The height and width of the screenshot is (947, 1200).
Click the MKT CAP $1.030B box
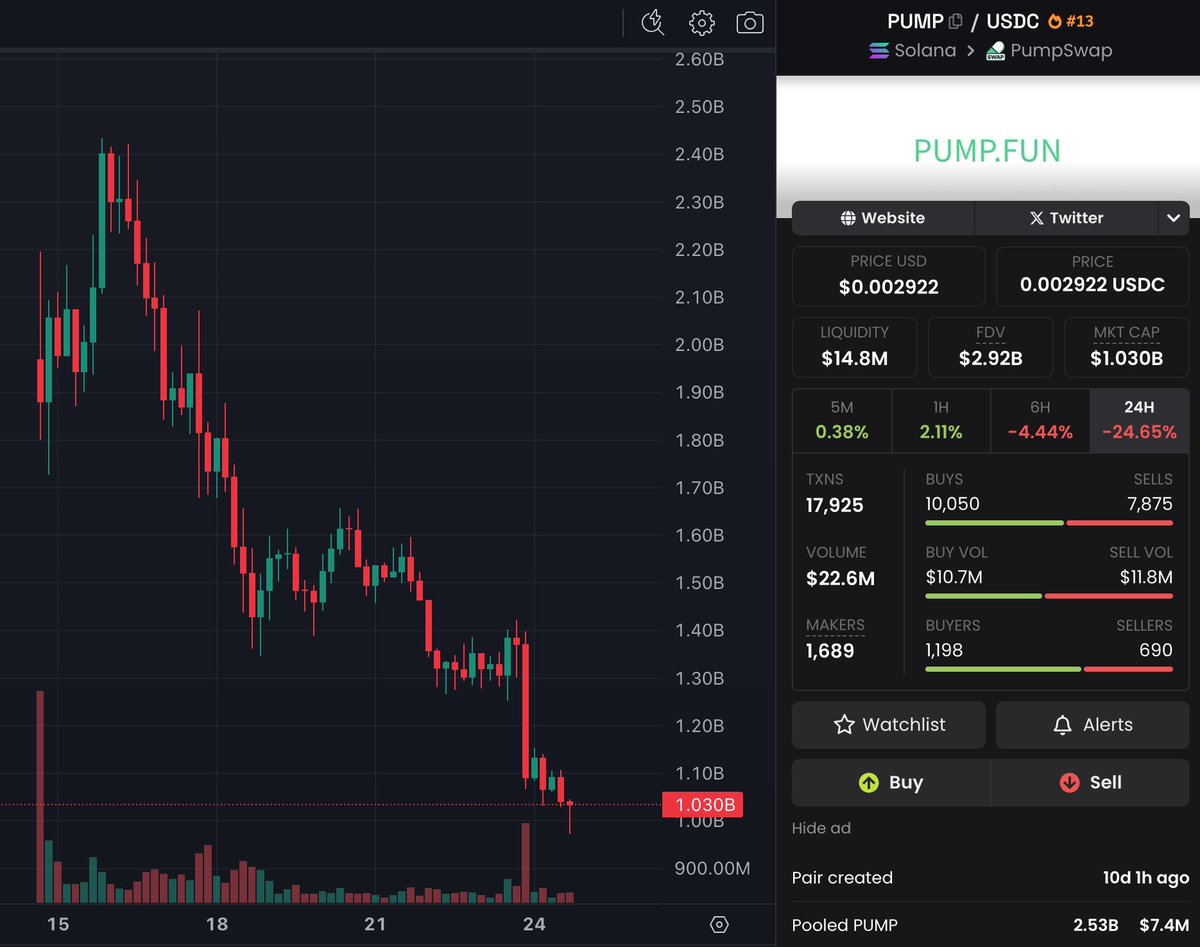(1126, 347)
